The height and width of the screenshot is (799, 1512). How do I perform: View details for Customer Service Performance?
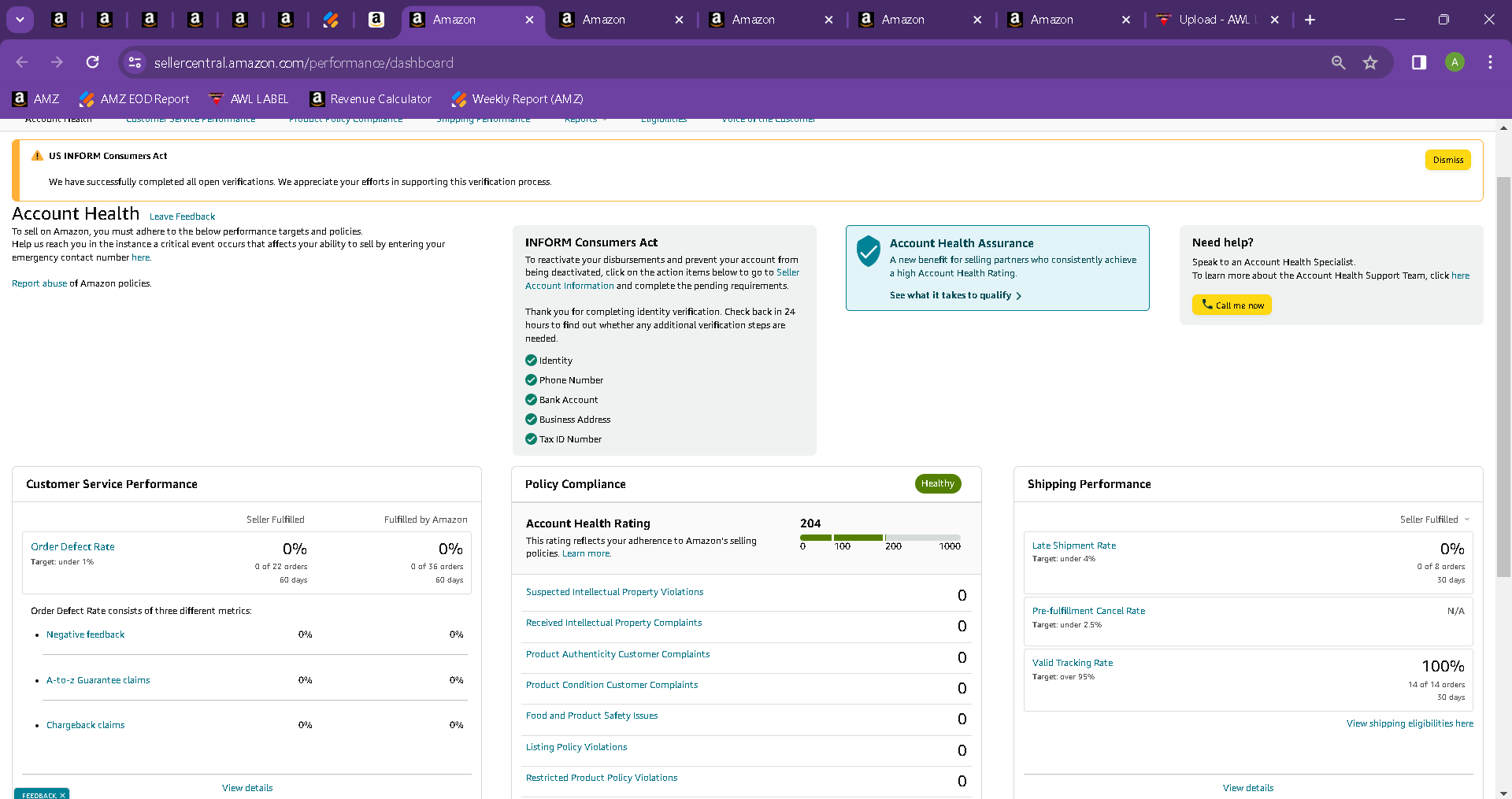pyautogui.click(x=247, y=788)
